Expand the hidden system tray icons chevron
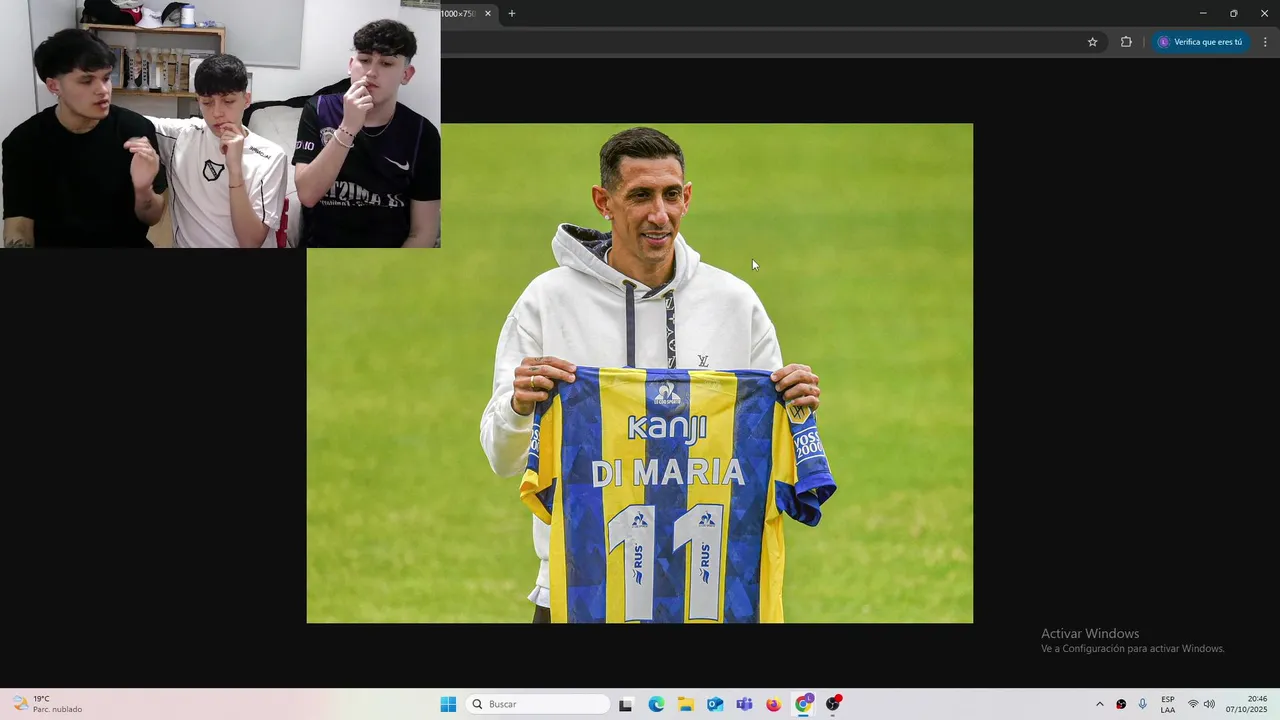The height and width of the screenshot is (720, 1280). [x=1100, y=704]
